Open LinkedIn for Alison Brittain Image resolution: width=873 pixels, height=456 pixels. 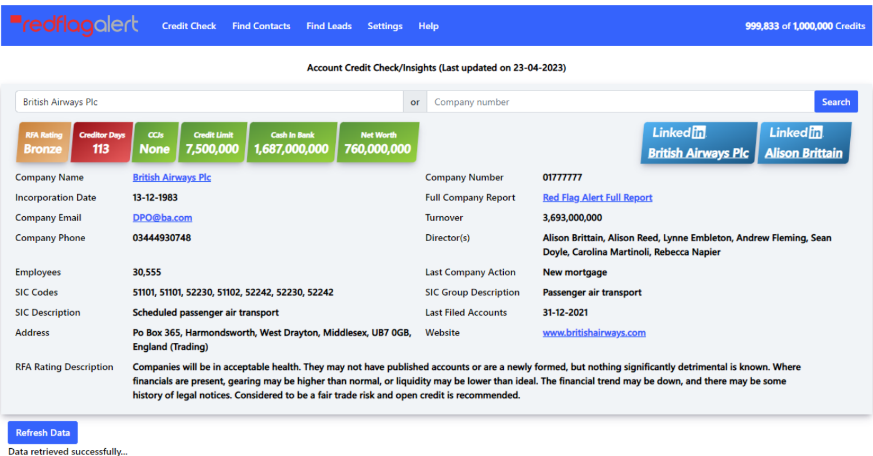coord(803,143)
